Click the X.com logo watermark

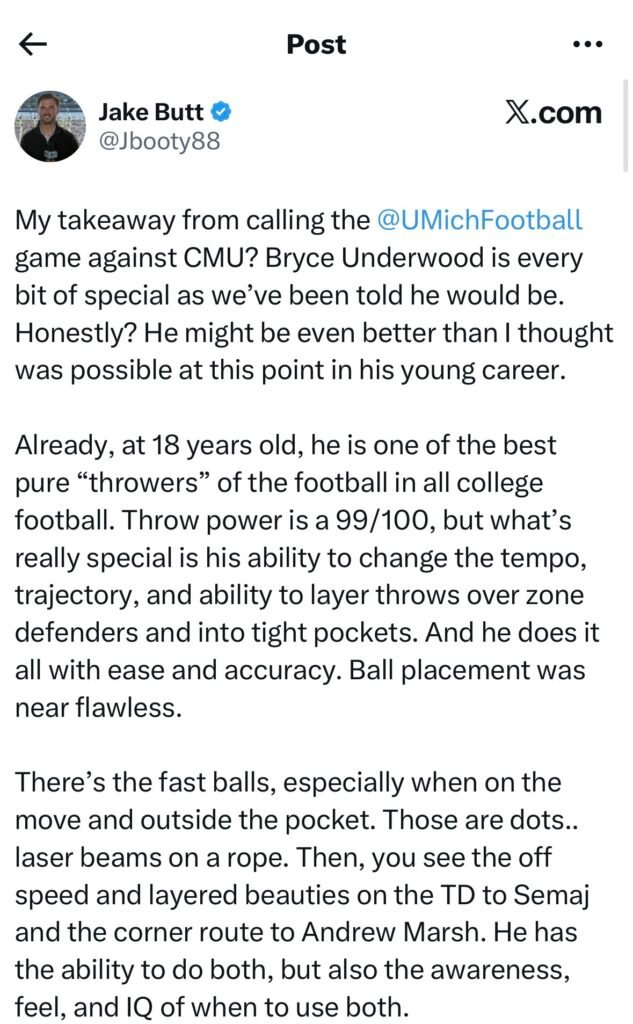click(x=553, y=113)
